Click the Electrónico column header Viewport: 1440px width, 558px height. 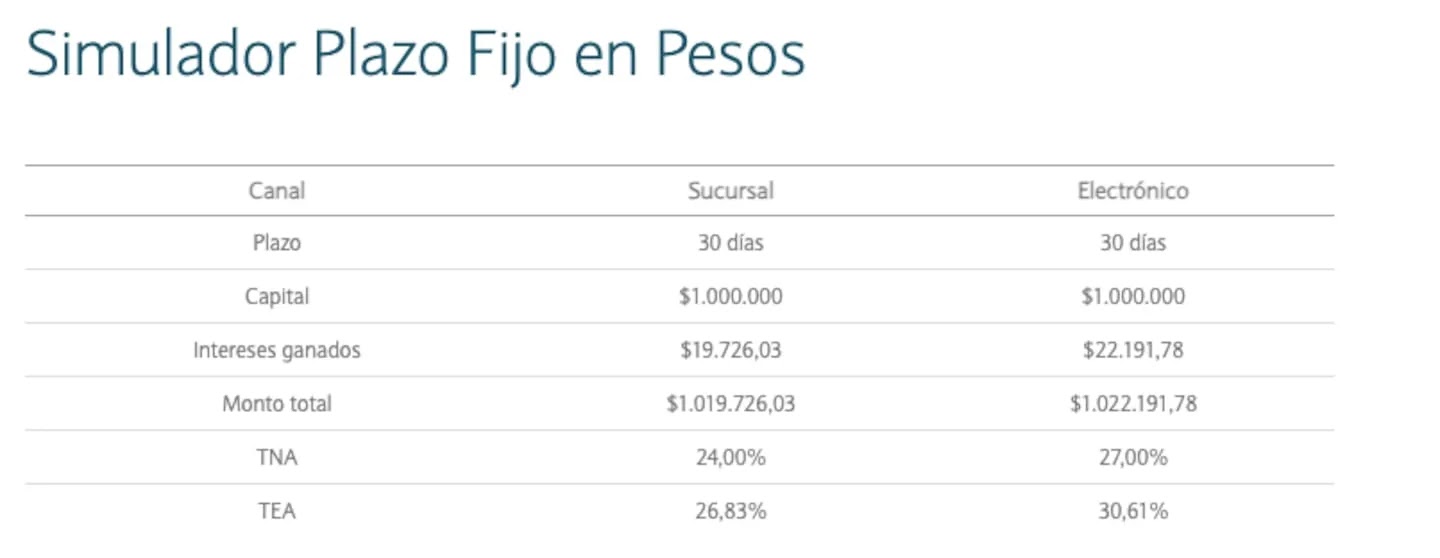[1133, 190]
